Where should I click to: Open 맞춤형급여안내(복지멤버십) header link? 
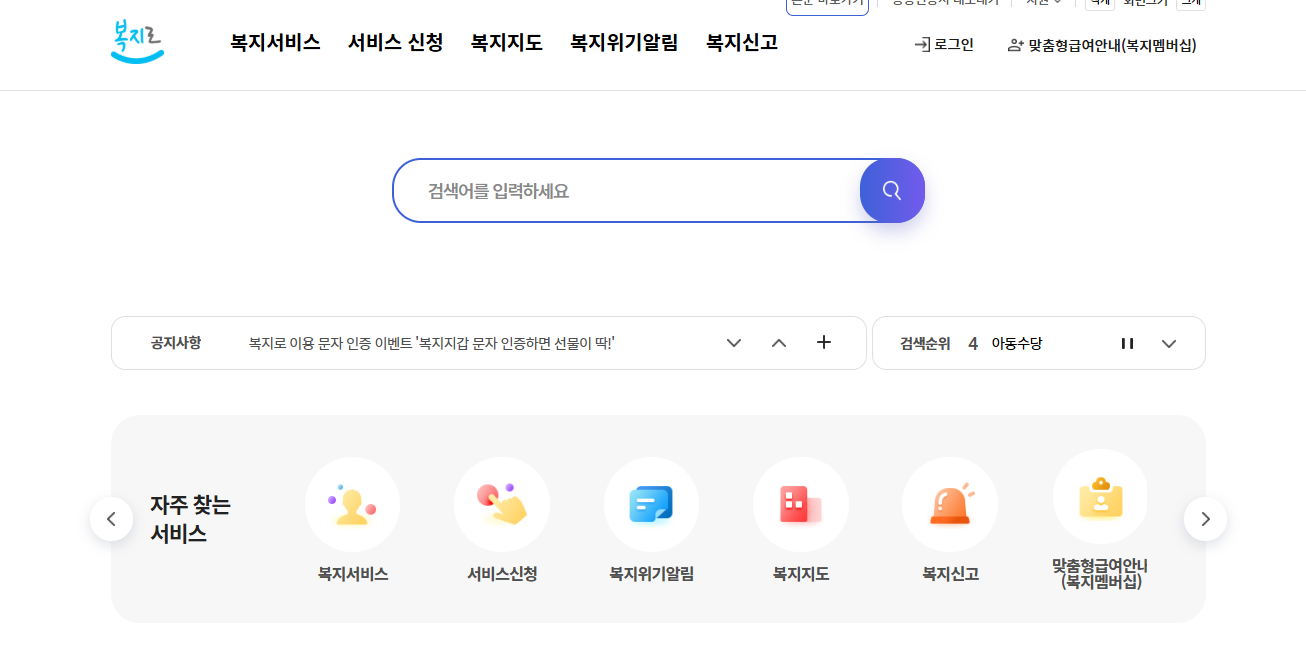click(1102, 45)
